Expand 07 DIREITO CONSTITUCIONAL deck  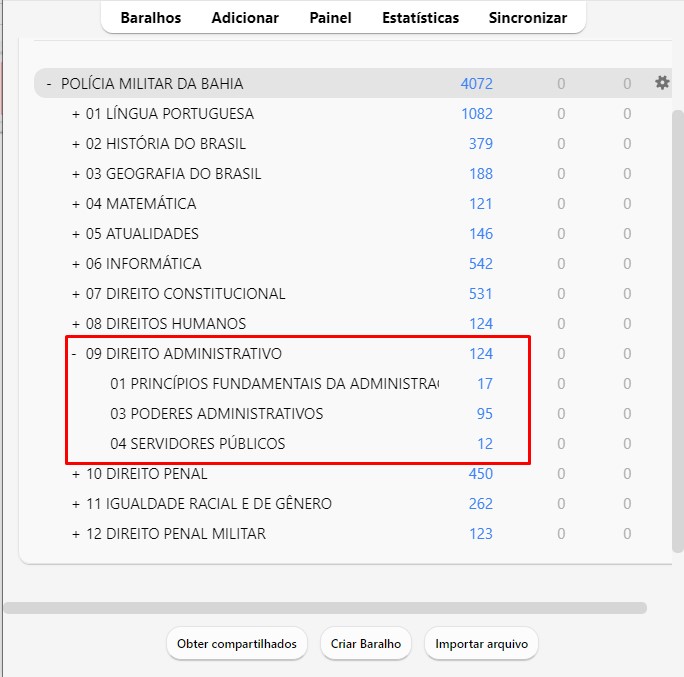76,294
